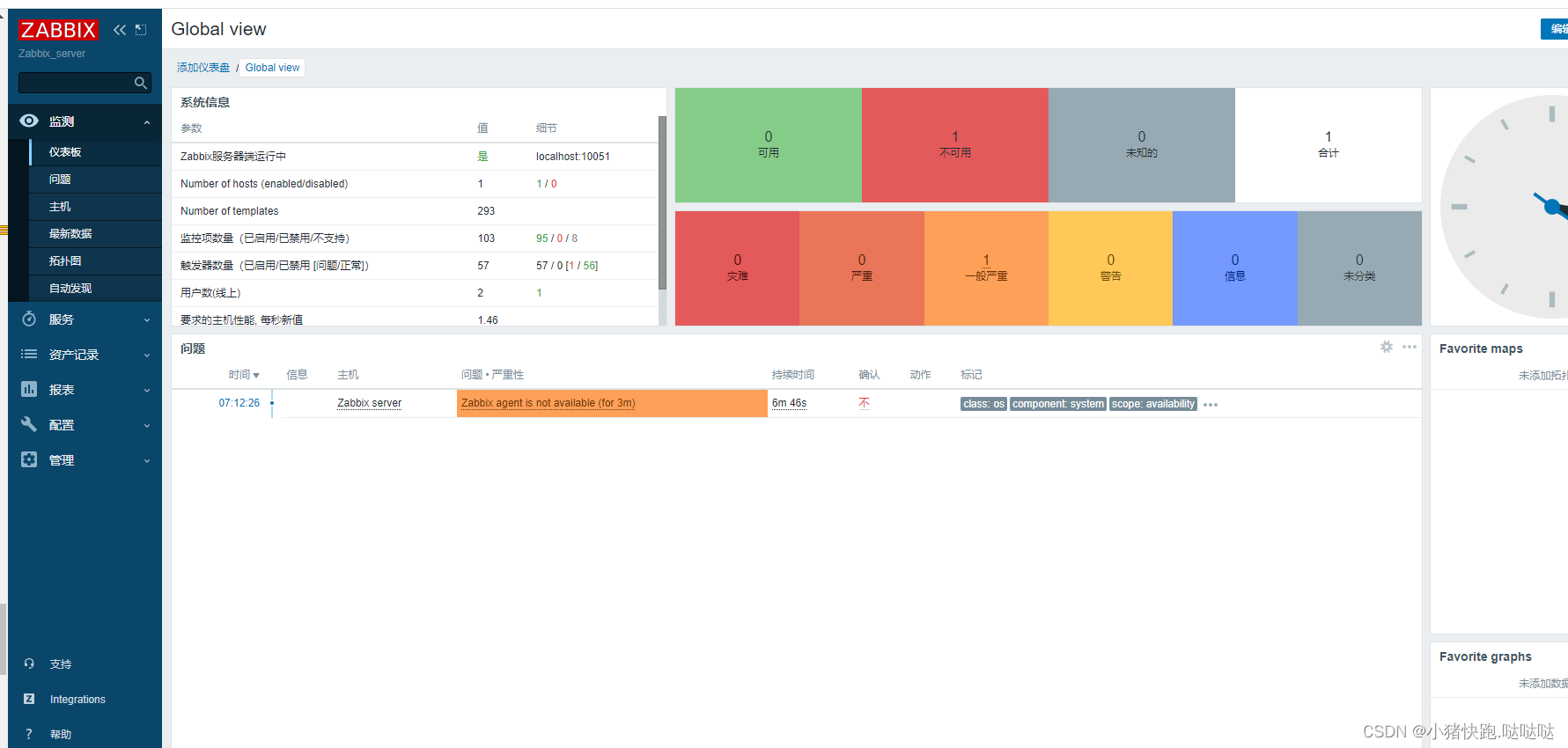Expand the 报表 menu section
The height and width of the screenshot is (748, 1568).
click(x=147, y=391)
